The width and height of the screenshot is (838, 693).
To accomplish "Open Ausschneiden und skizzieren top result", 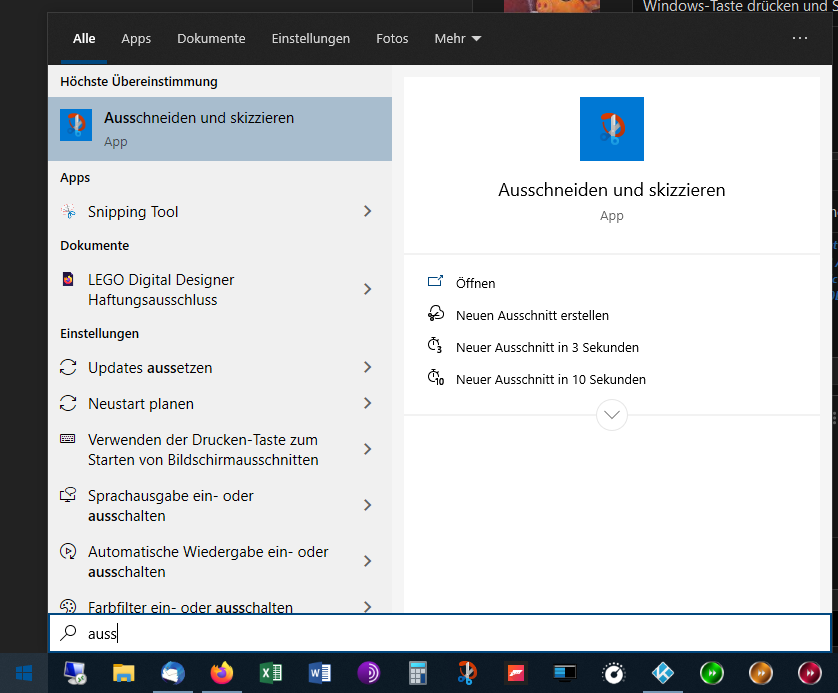I will pos(220,129).
